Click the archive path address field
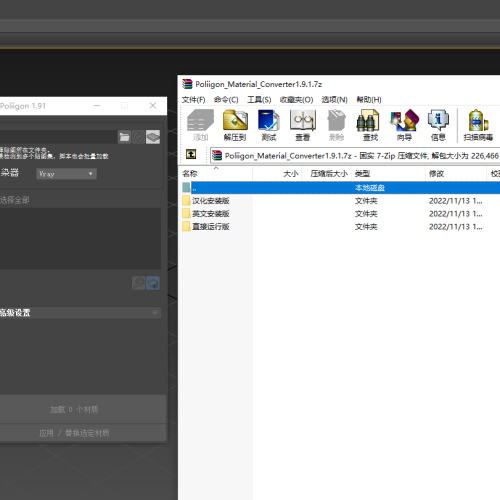The image size is (500, 500). click(x=355, y=156)
